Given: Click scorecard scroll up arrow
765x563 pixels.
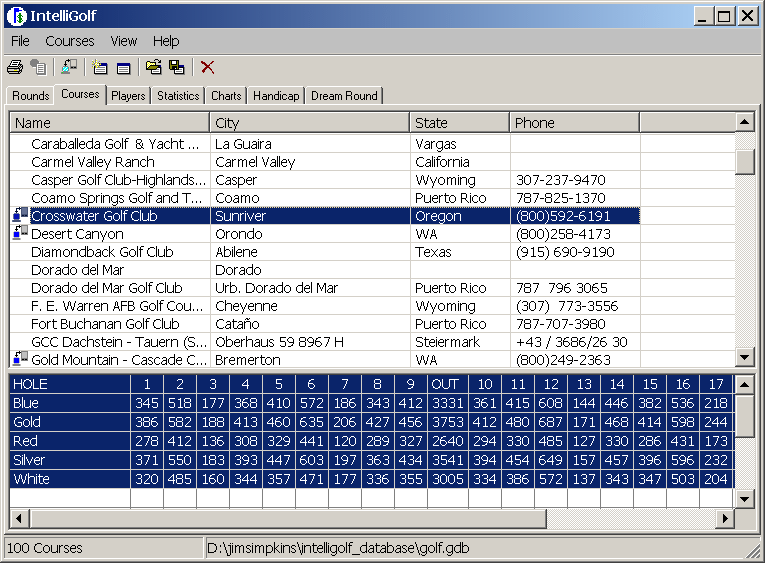Looking at the screenshot, I should coord(745,384).
